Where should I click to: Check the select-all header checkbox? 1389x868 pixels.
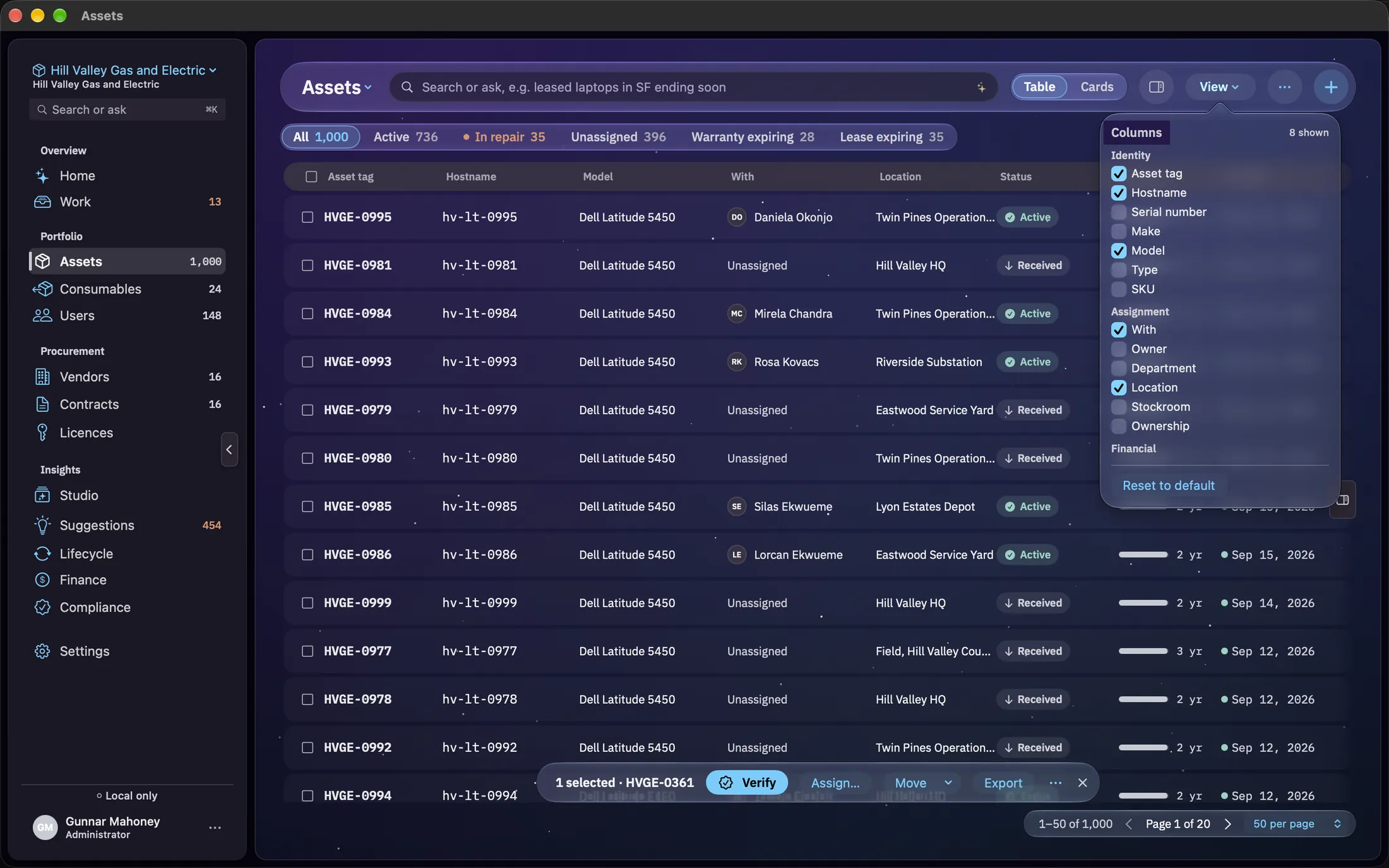[x=311, y=177]
